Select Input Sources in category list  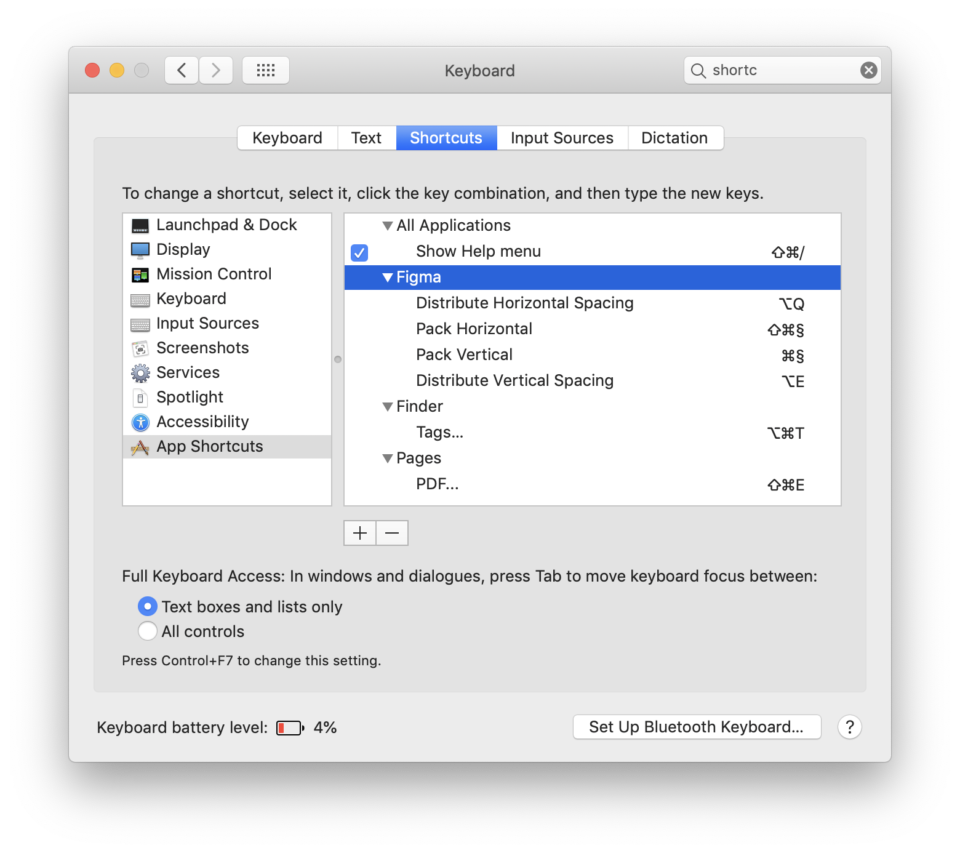227,323
